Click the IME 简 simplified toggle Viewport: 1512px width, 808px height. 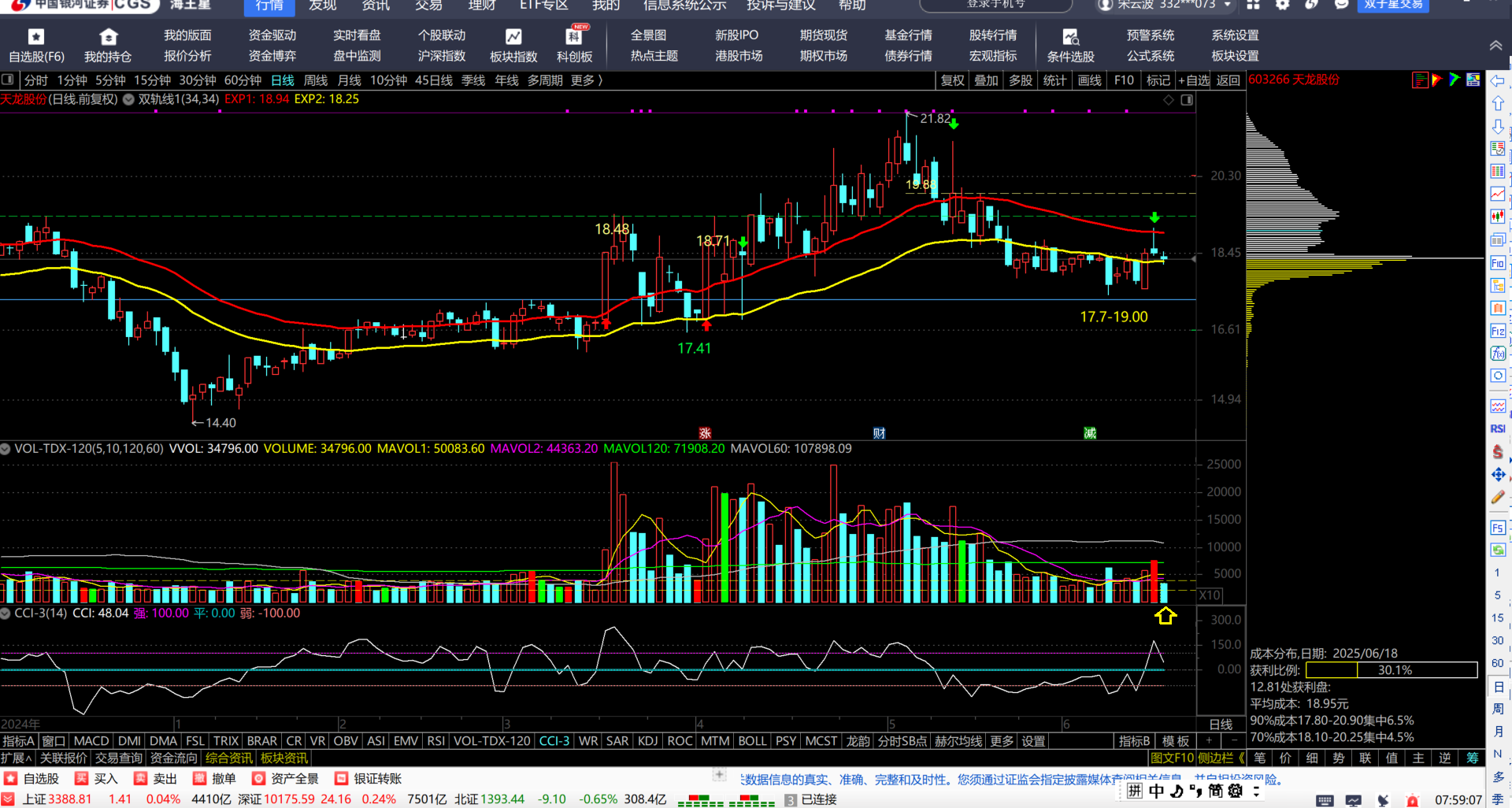coord(1215,791)
